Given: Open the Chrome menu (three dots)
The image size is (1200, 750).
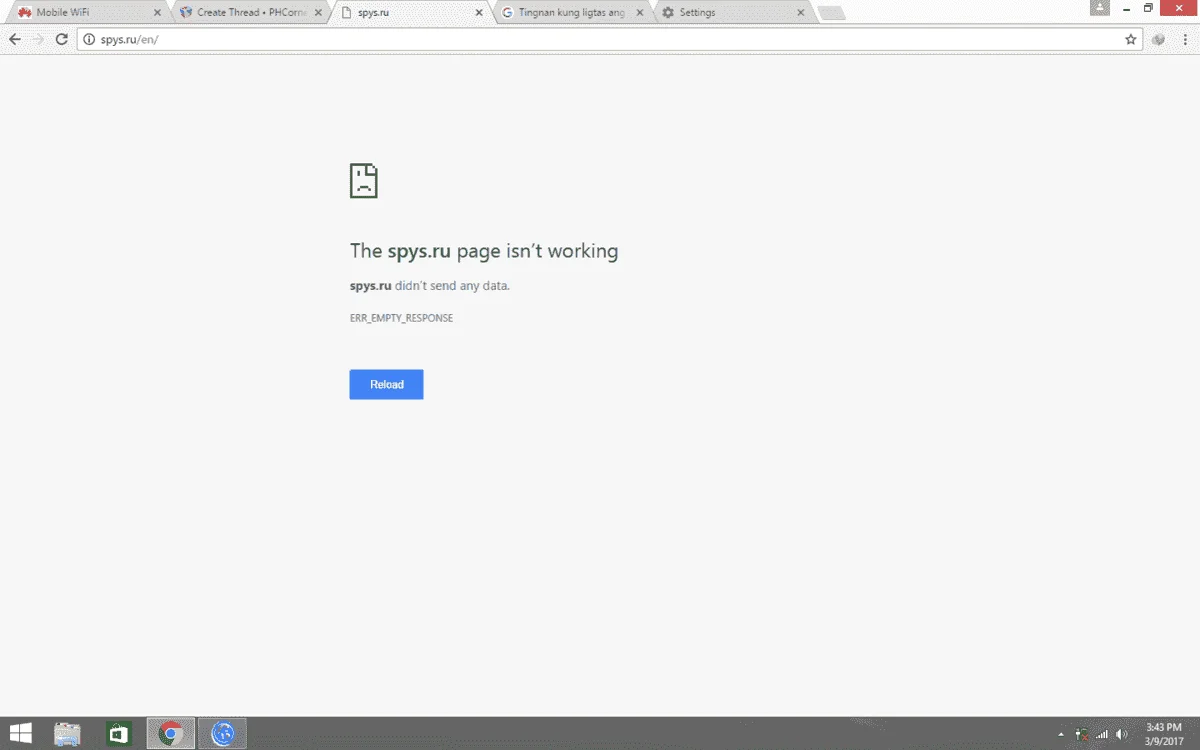Looking at the screenshot, I should [1184, 39].
